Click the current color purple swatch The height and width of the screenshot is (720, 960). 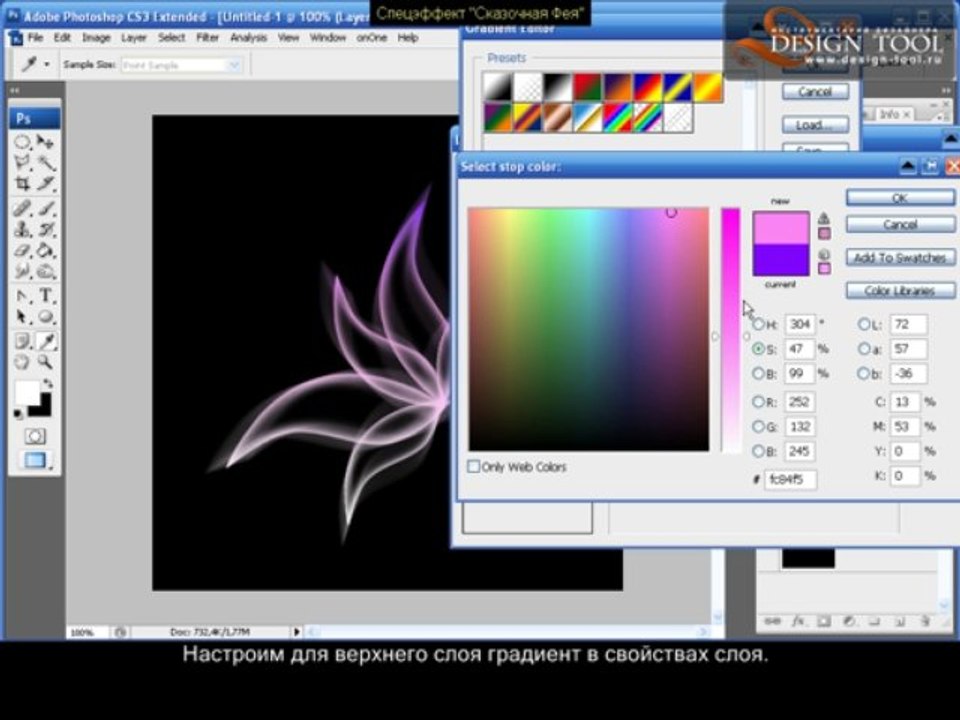point(781,260)
